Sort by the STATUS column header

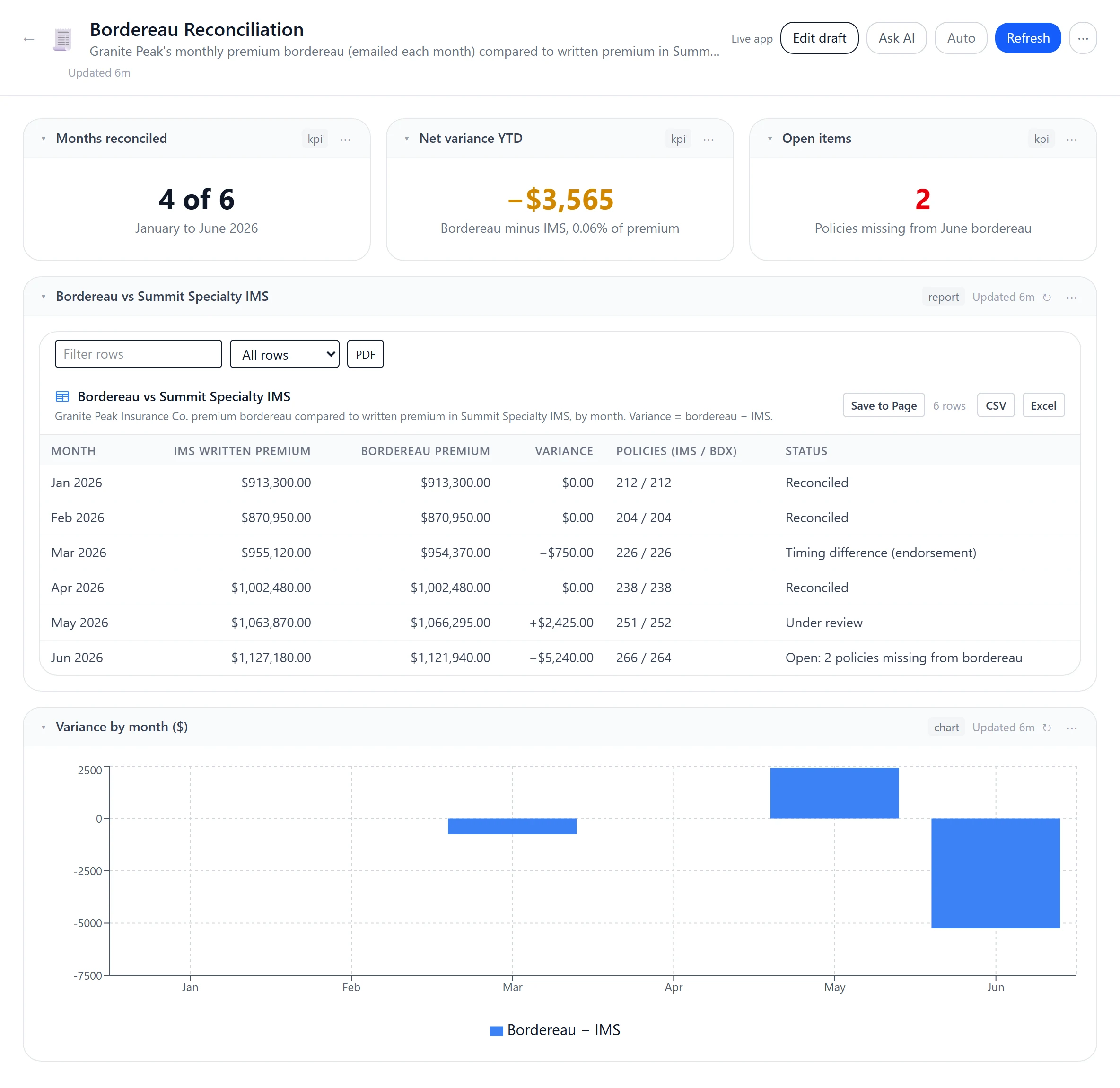click(x=806, y=451)
